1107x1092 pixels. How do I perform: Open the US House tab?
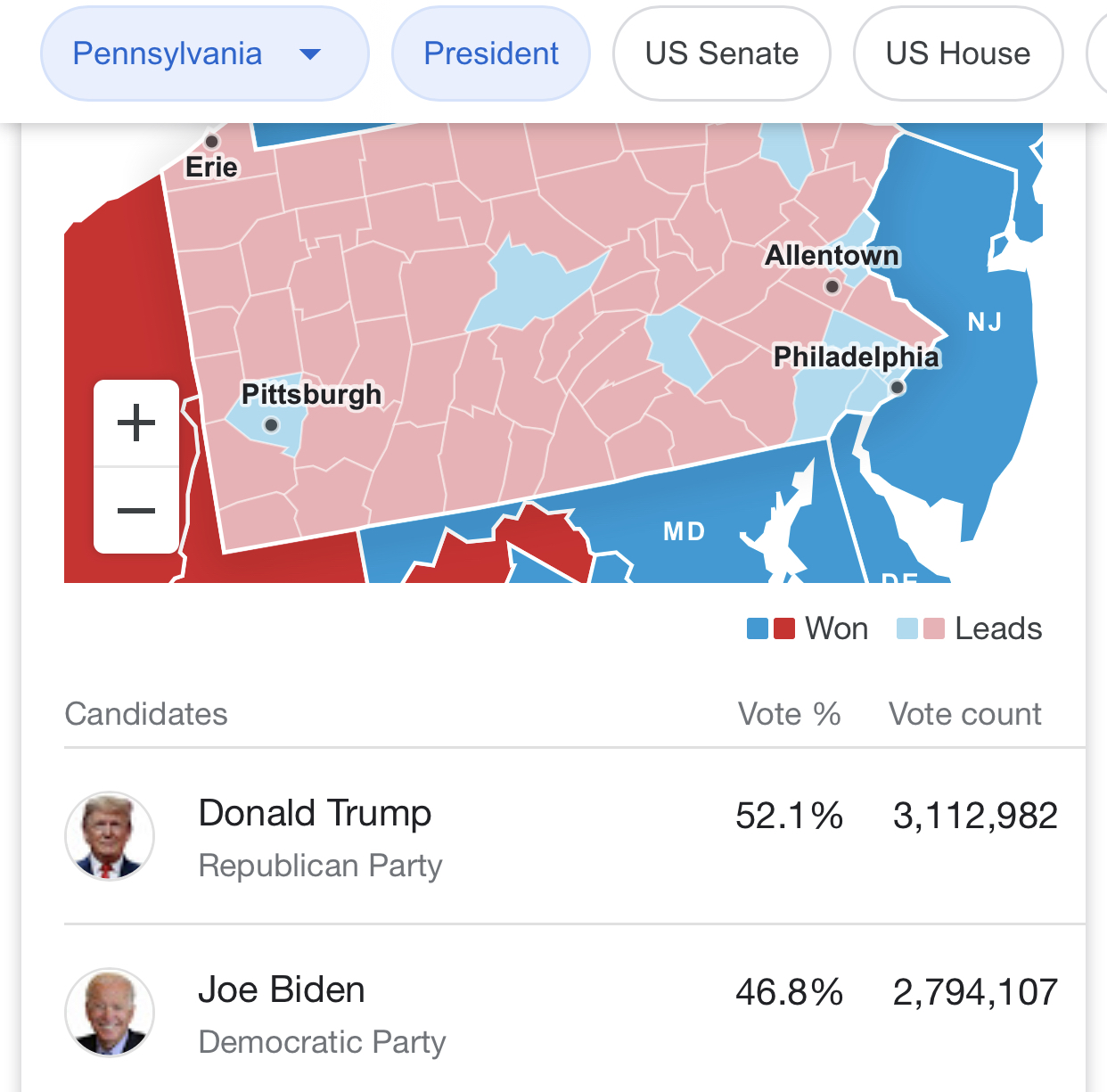(958, 53)
